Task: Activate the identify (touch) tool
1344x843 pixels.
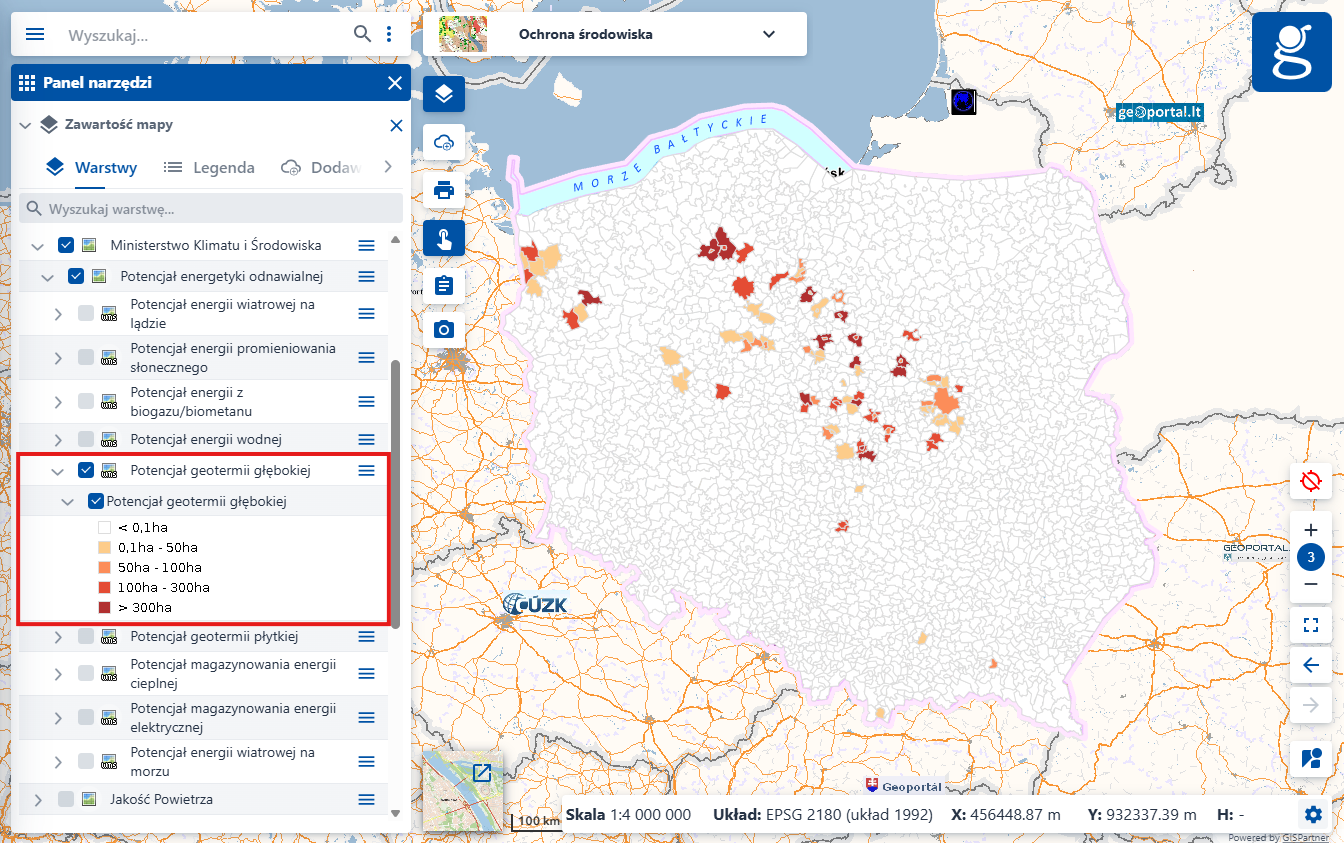Action: 443,237
